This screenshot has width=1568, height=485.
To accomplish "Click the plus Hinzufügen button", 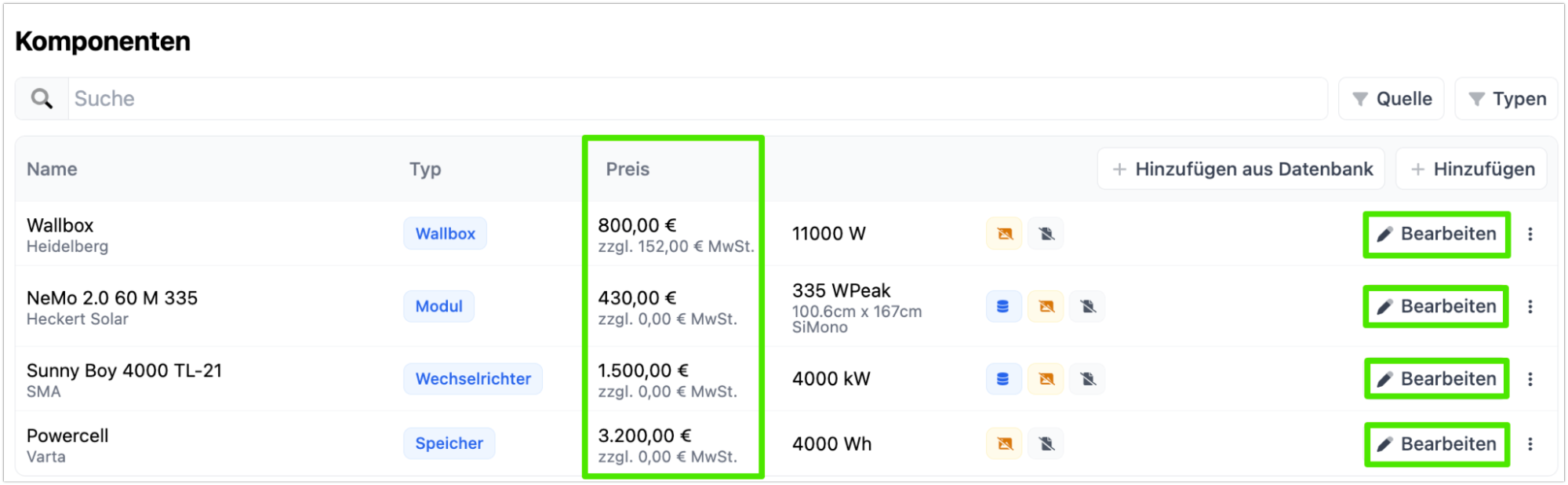I will 1472,170.
